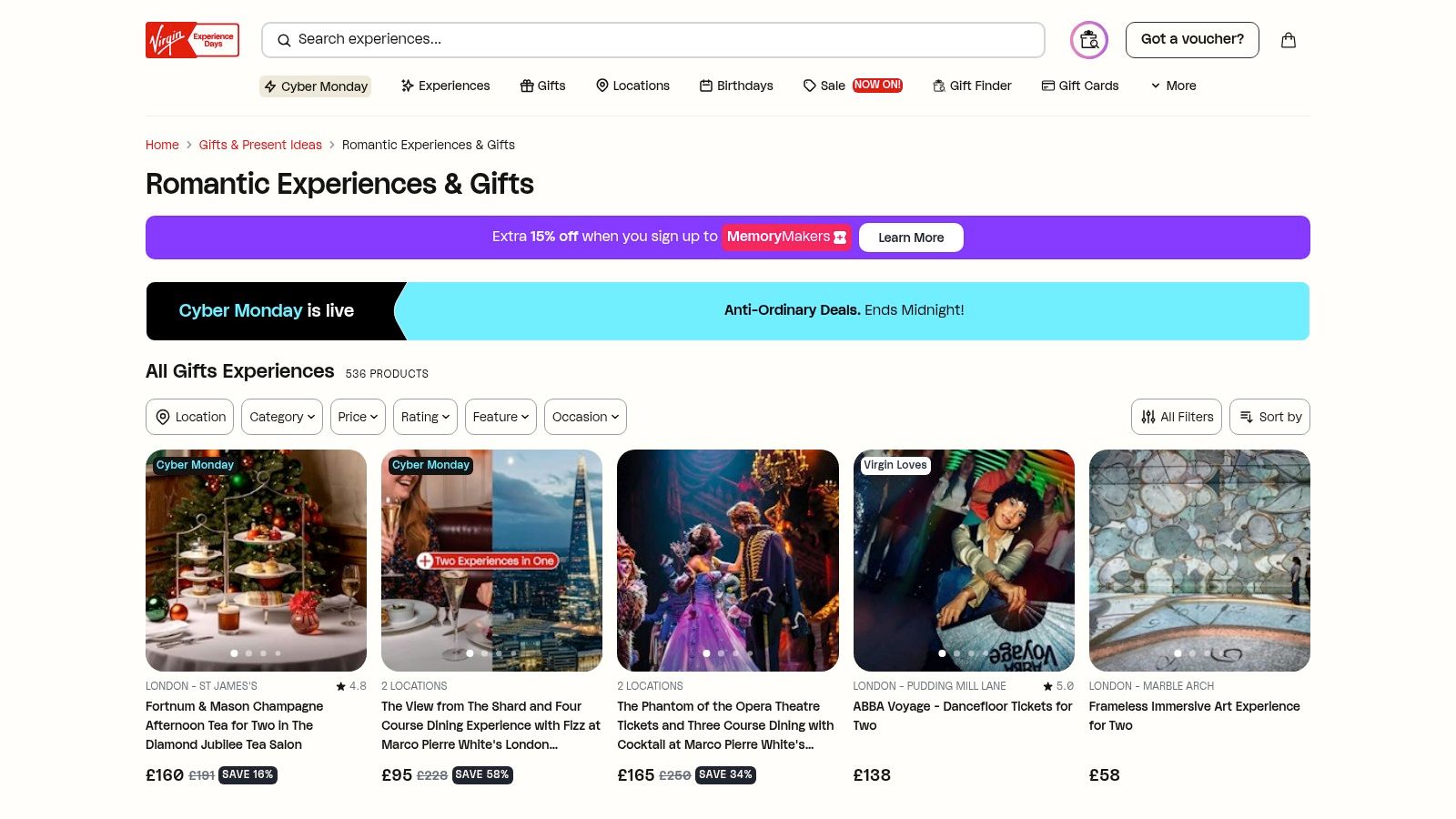Open the ABBA Voyage product thumbnail
The width and height of the screenshot is (1456, 819).
[964, 560]
